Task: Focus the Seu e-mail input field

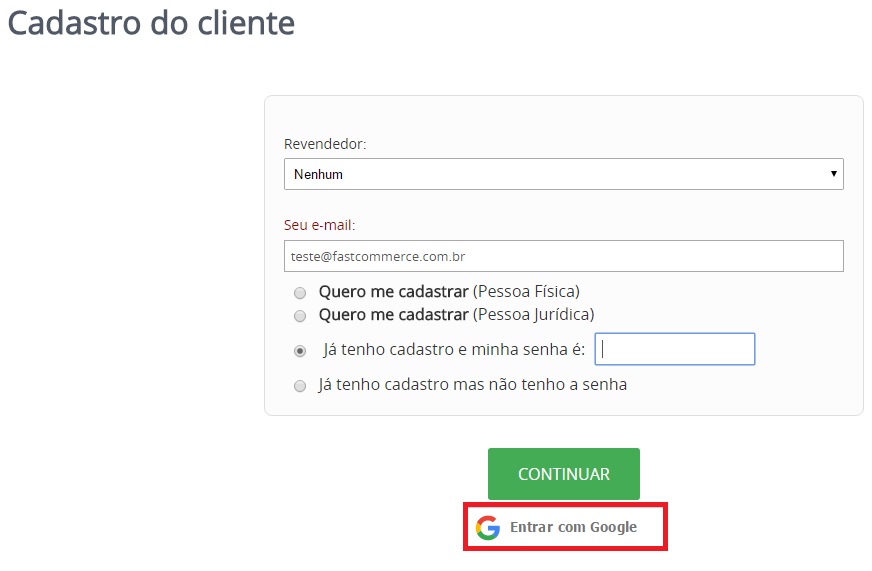Action: tap(563, 256)
